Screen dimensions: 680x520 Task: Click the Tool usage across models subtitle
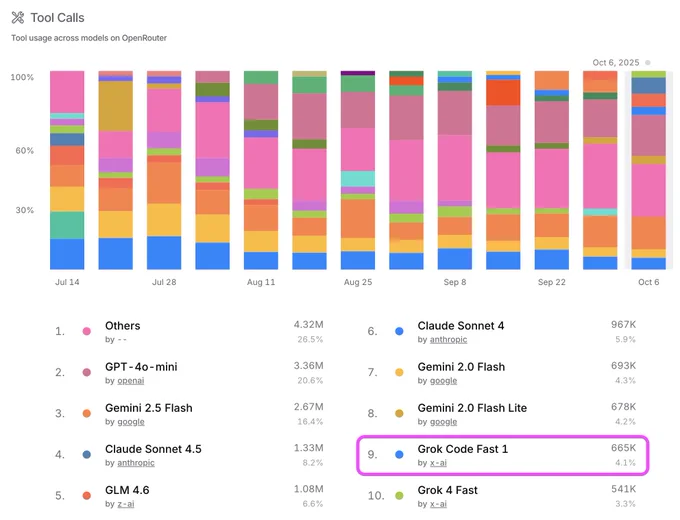click(x=89, y=38)
